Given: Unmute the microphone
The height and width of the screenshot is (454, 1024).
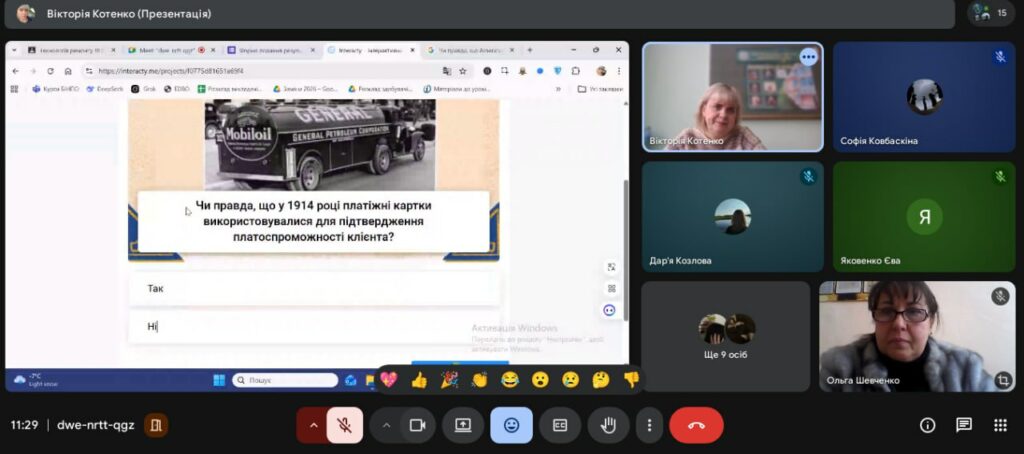Looking at the screenshot, I should pos(344,425).
